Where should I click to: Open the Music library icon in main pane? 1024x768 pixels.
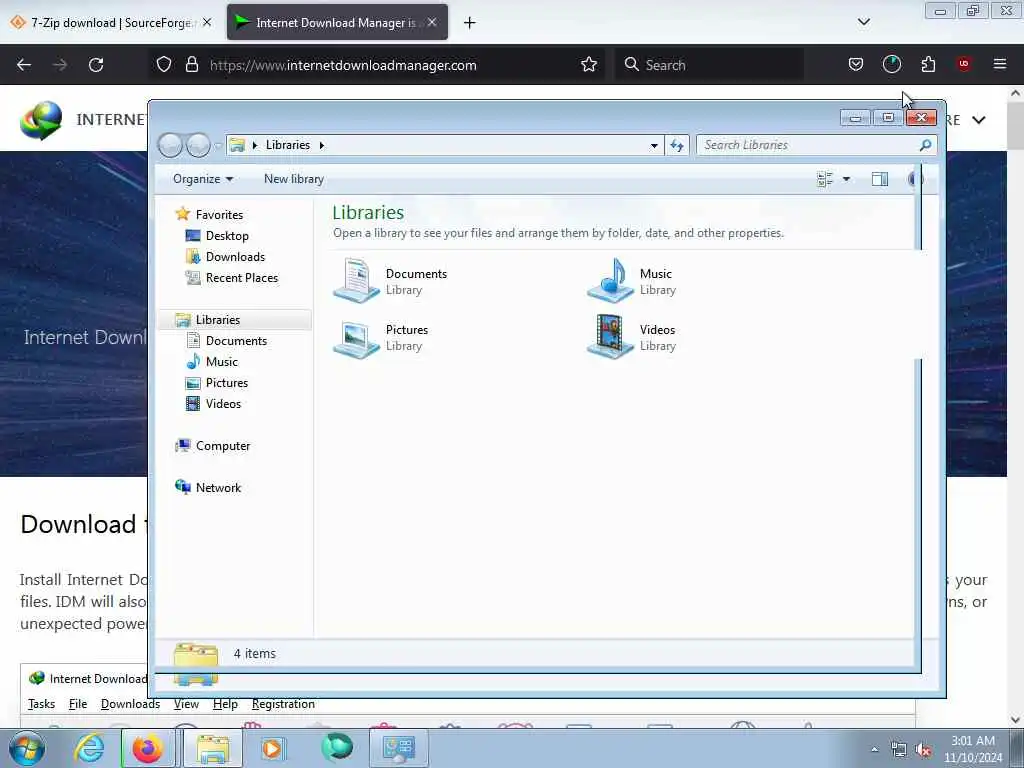pyautogui.click(x=610, y=281)
